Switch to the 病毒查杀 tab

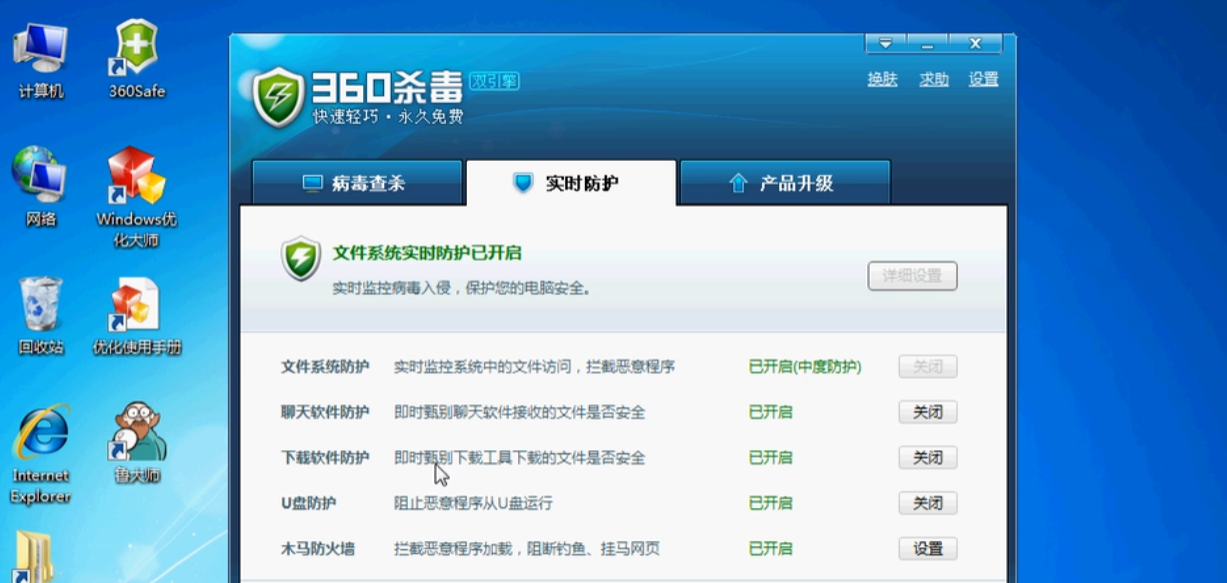tap(356, 183)
